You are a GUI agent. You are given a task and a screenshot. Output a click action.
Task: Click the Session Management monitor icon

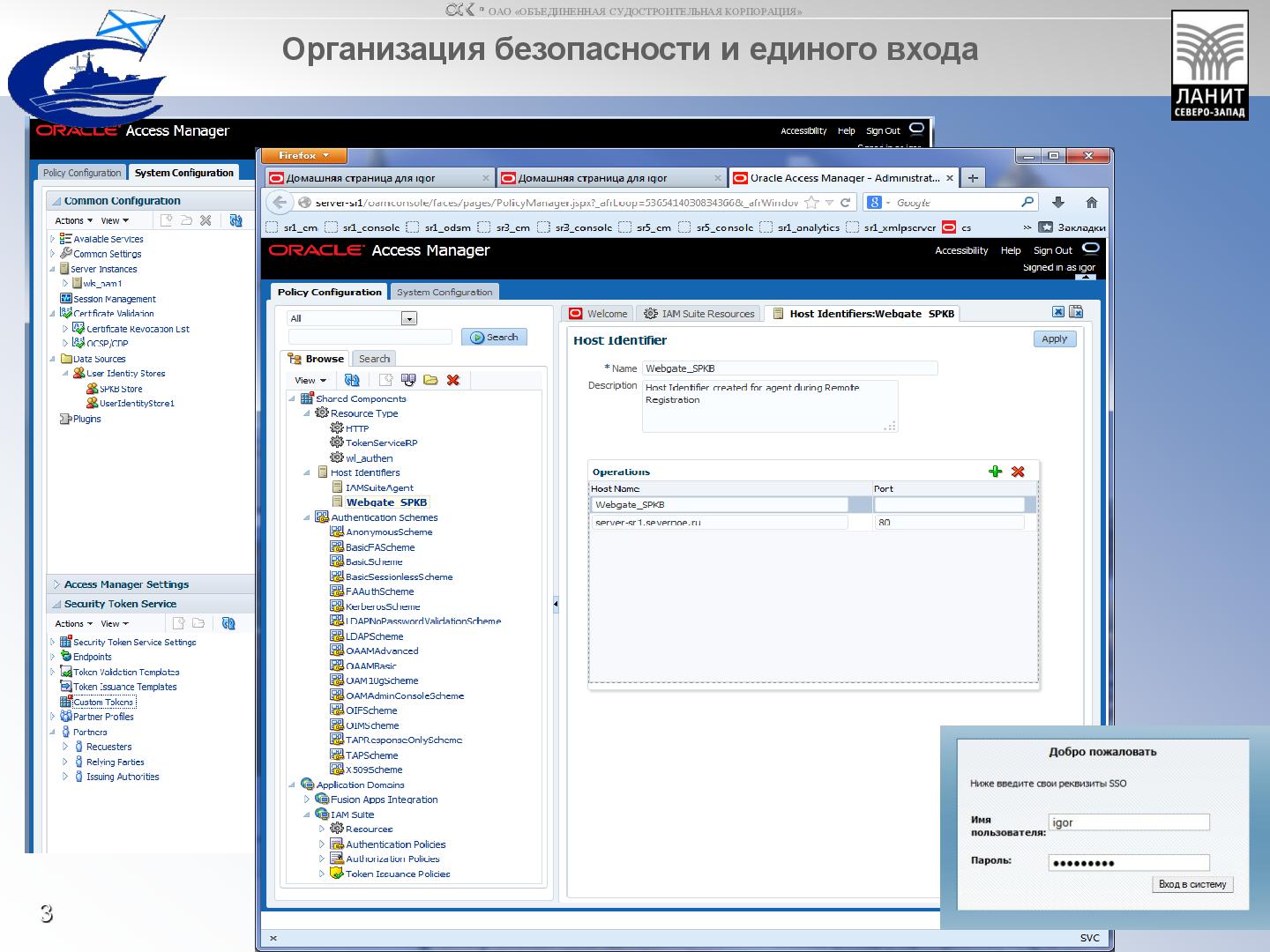(x=65, y=299)
